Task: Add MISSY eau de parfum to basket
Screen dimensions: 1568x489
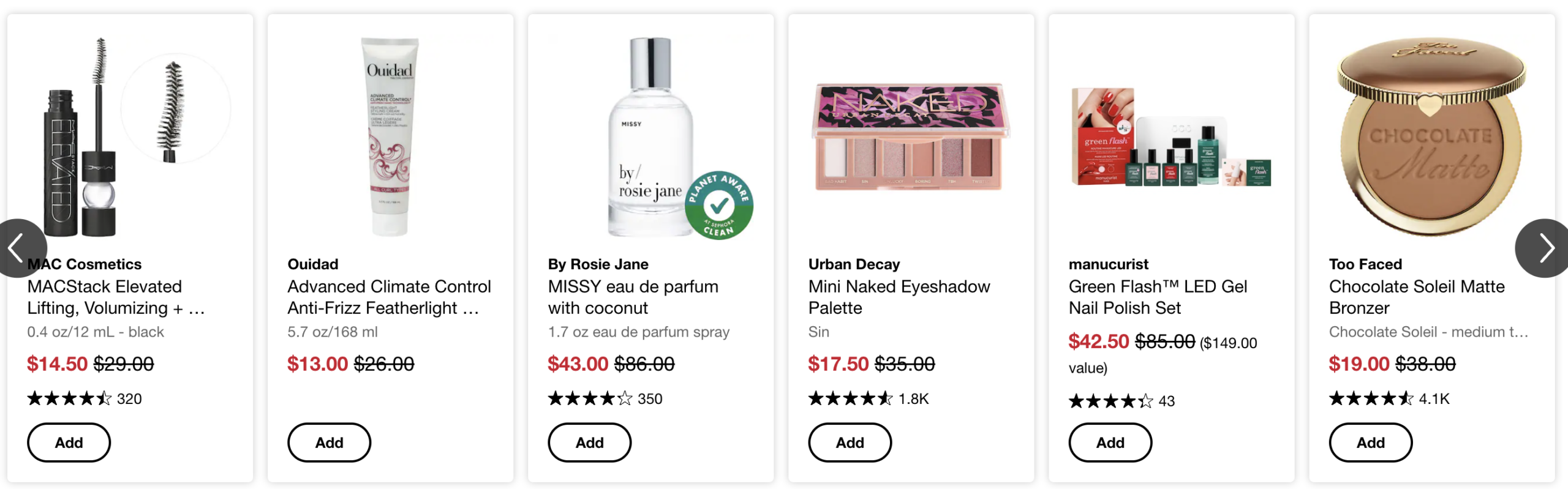Action: [x=589, y=442]
